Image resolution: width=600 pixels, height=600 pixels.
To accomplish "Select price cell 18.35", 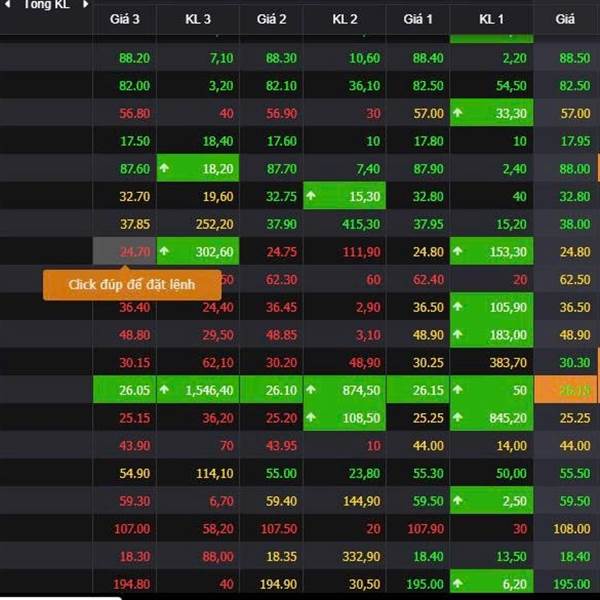I will (x=271, y=556).
